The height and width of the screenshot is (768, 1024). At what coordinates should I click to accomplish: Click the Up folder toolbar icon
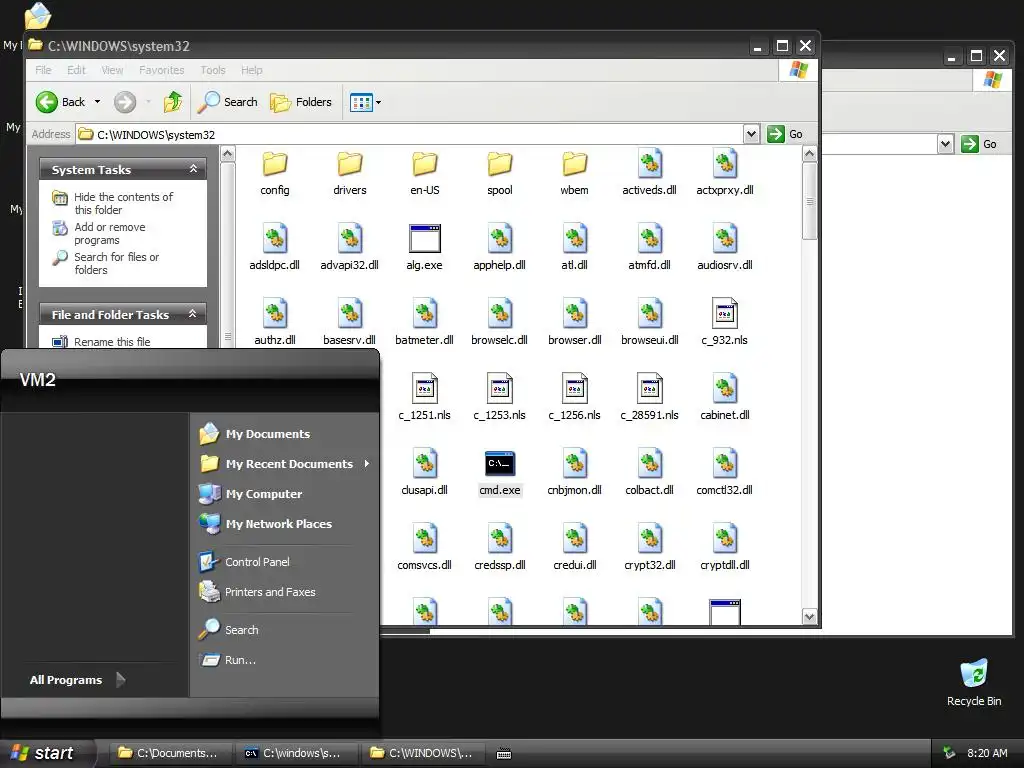tap(173, 102)
